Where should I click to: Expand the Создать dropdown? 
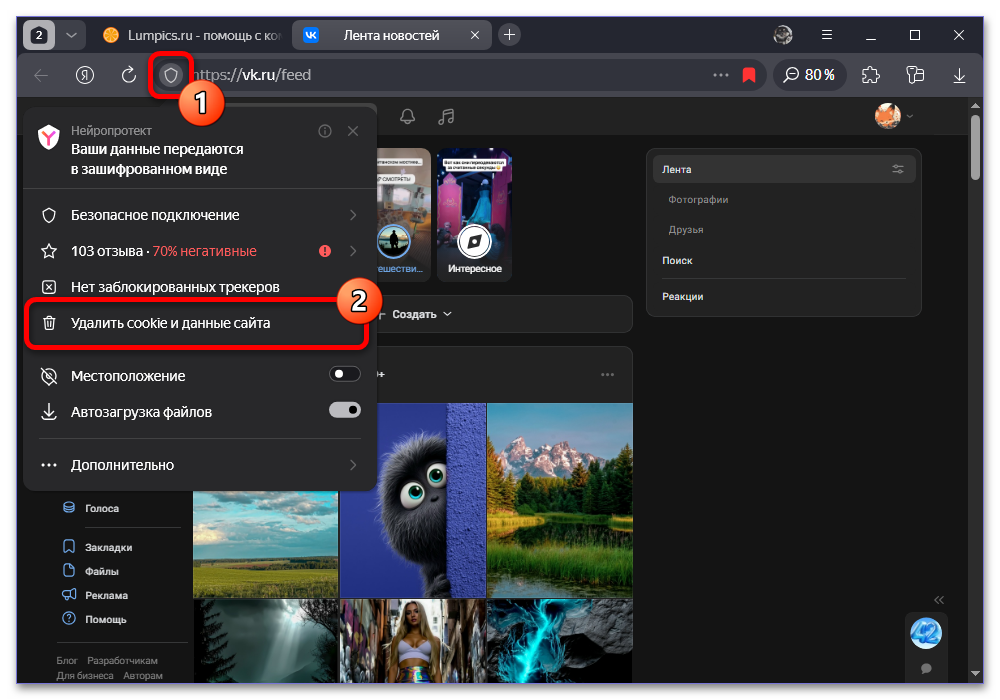(422, 314)
